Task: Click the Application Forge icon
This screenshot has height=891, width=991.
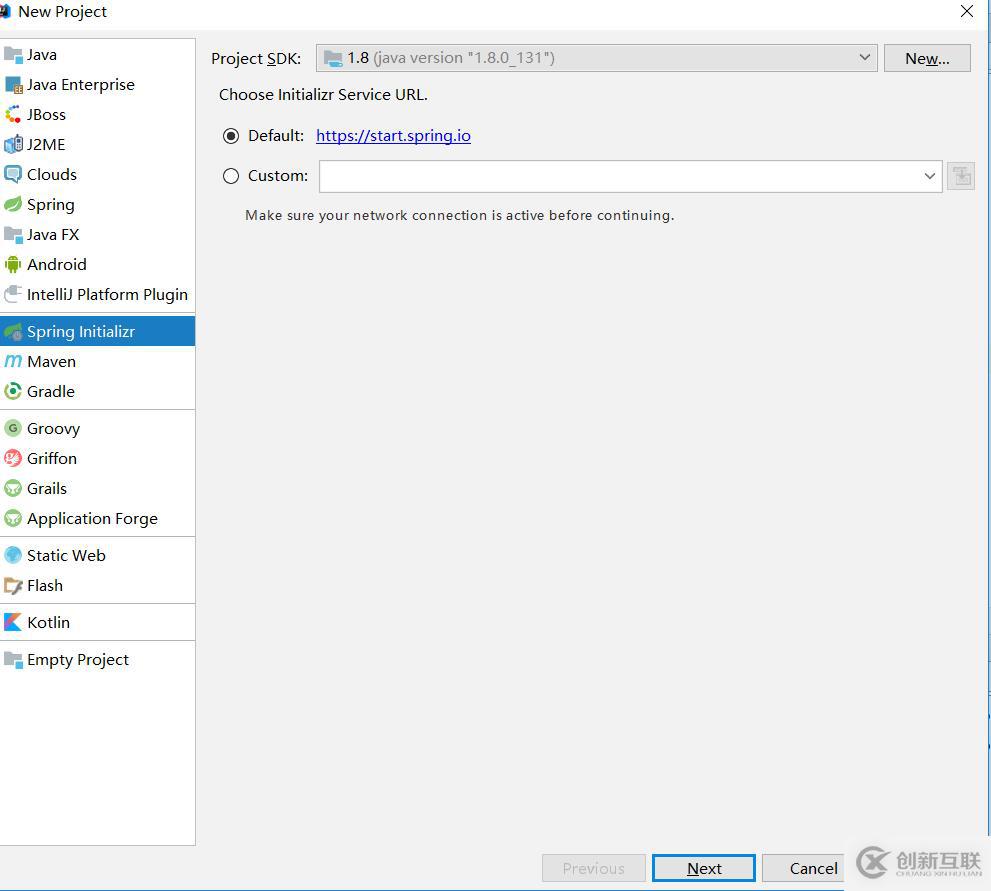Action: pyautogui.click(x=13, y=519)
